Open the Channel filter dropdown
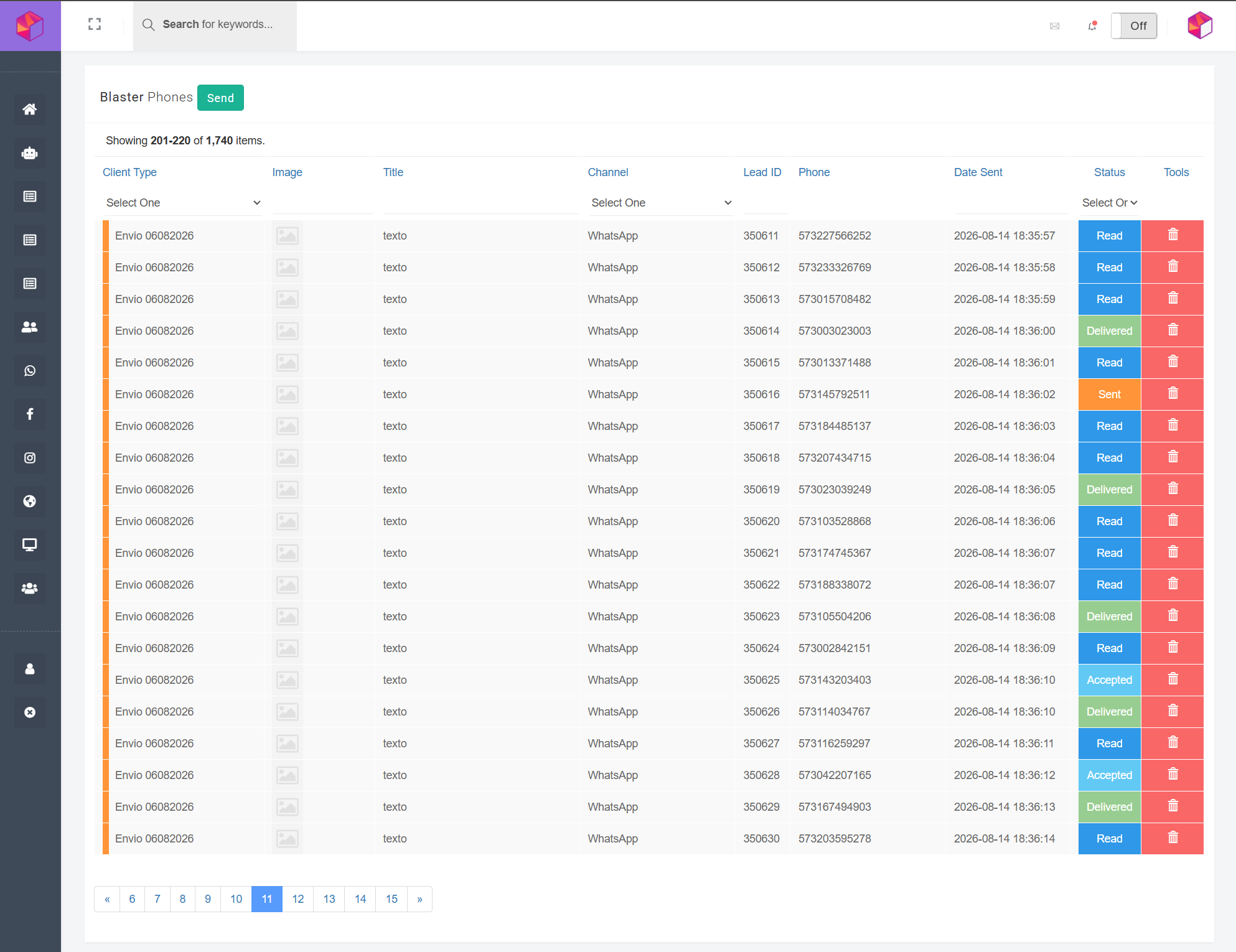The width and height of the screenshot is (1236, 952). [x=660, y=203]
